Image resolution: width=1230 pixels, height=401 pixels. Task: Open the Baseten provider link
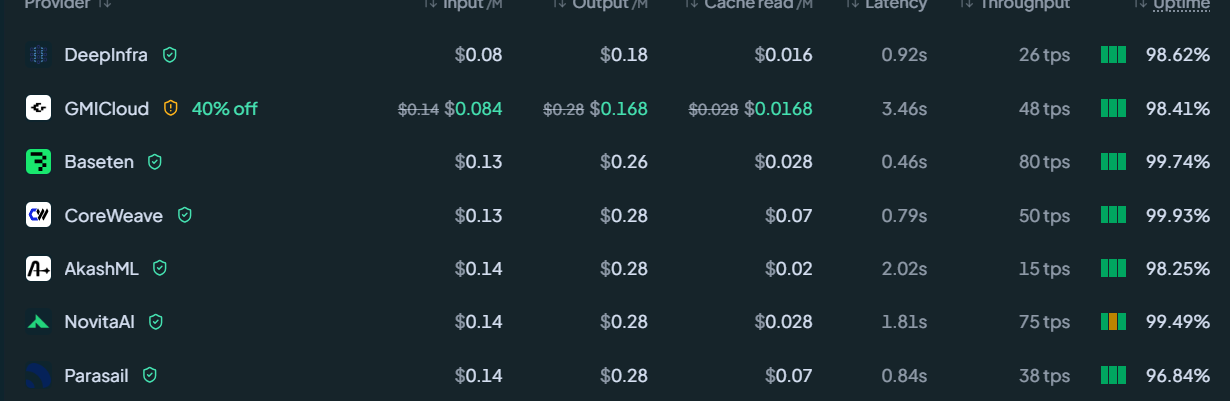(x=99, y=162)
